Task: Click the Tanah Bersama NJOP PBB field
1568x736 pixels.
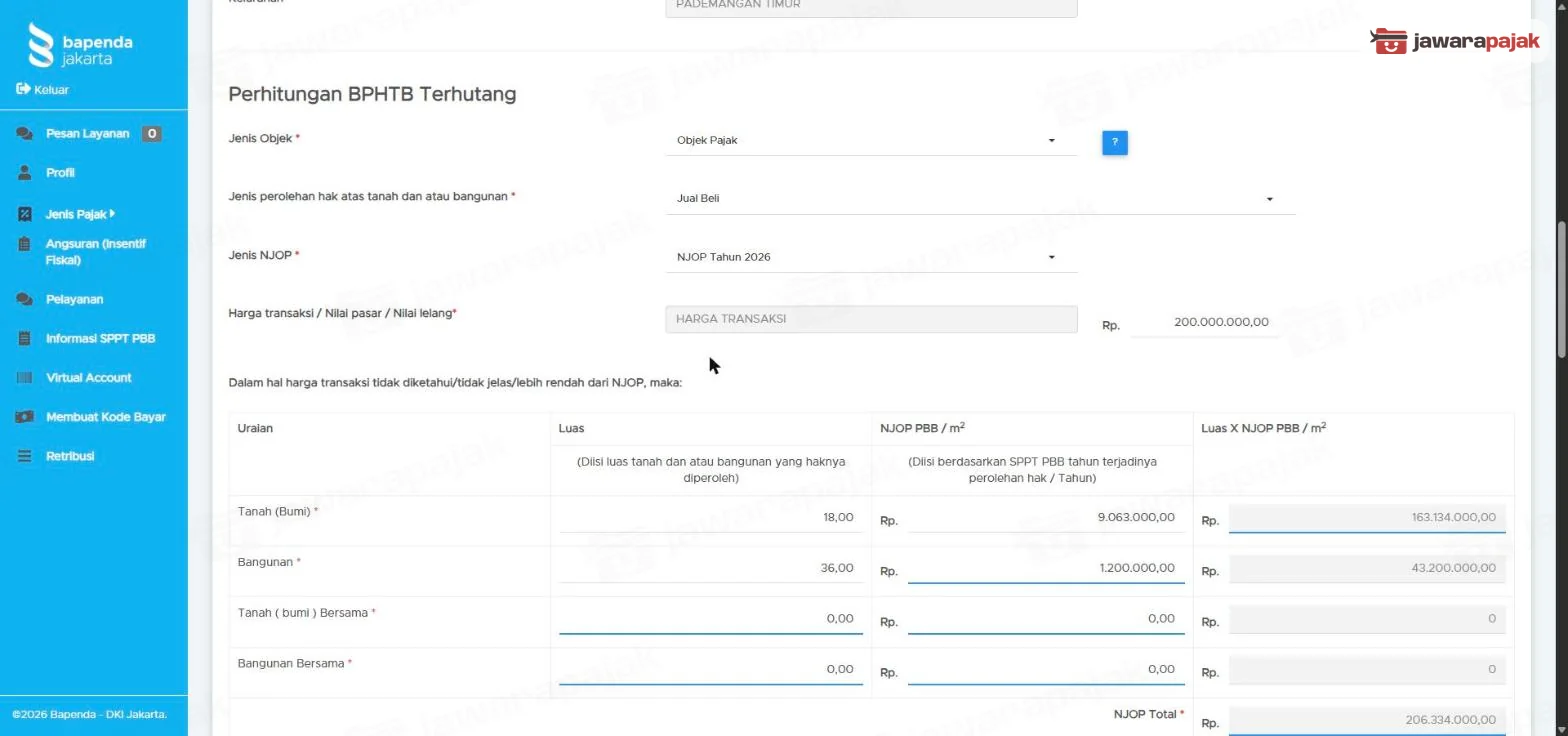Action: coord(1046,619)
